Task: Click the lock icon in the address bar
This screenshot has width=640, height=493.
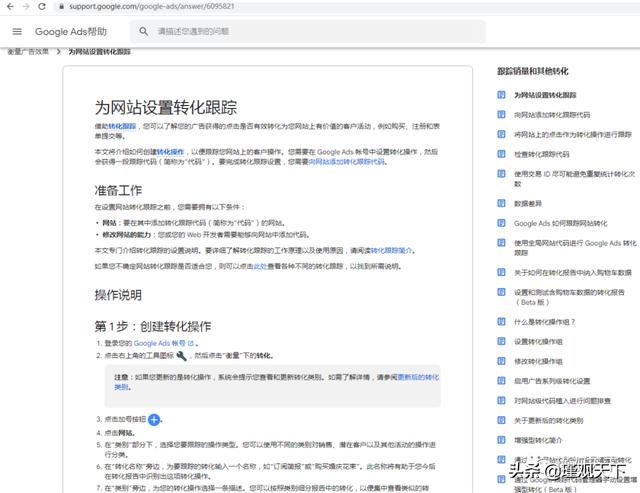Action: click(61, 7)
